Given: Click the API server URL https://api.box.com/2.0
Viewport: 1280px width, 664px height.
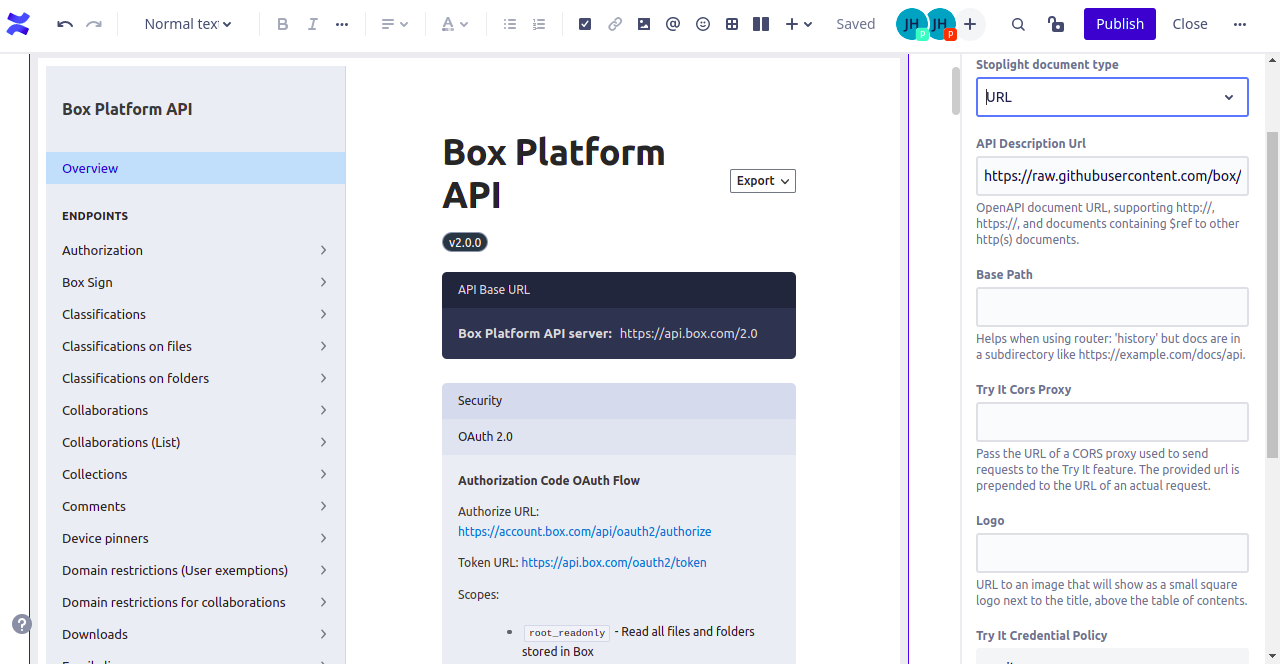Looking at the screenshot, I should 689,333.
